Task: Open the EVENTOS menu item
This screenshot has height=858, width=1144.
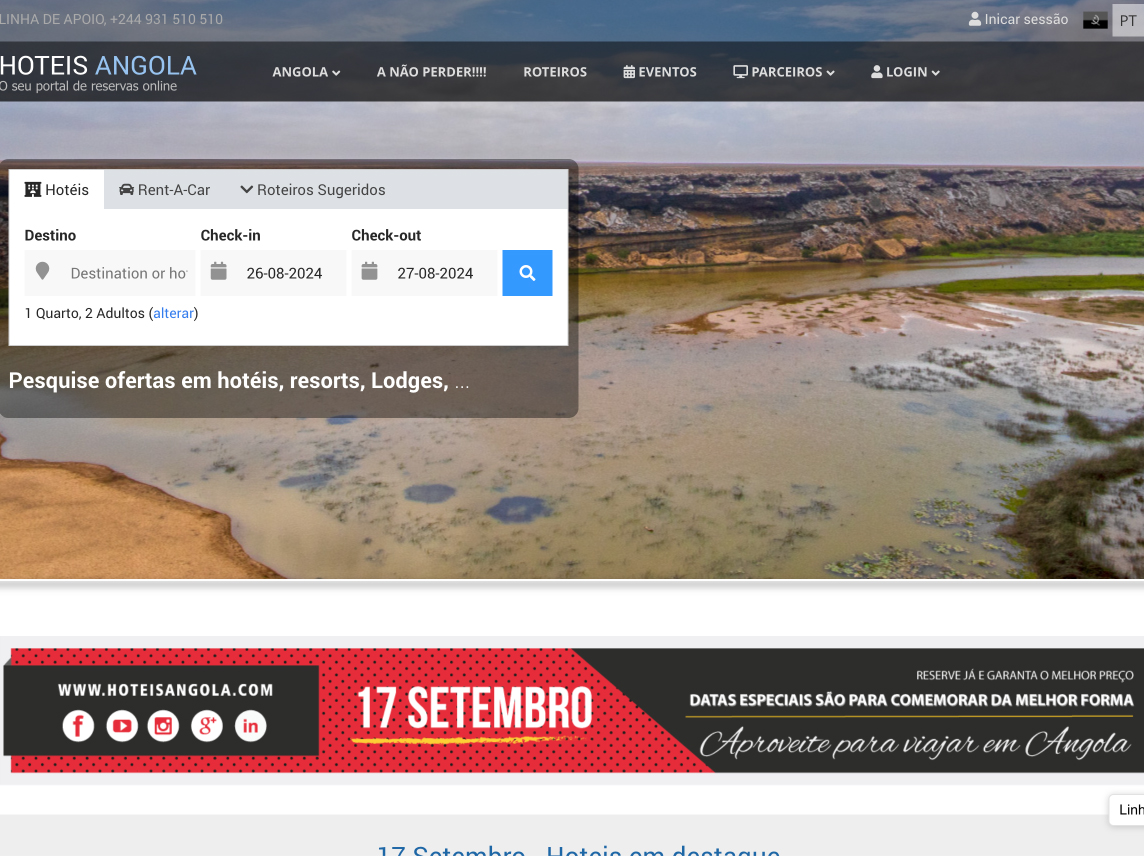Action: (x=660, y=72)
